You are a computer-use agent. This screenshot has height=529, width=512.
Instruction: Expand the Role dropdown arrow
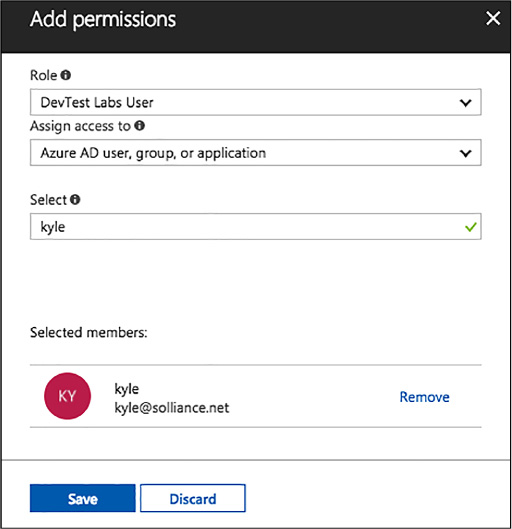pos(465,103)
